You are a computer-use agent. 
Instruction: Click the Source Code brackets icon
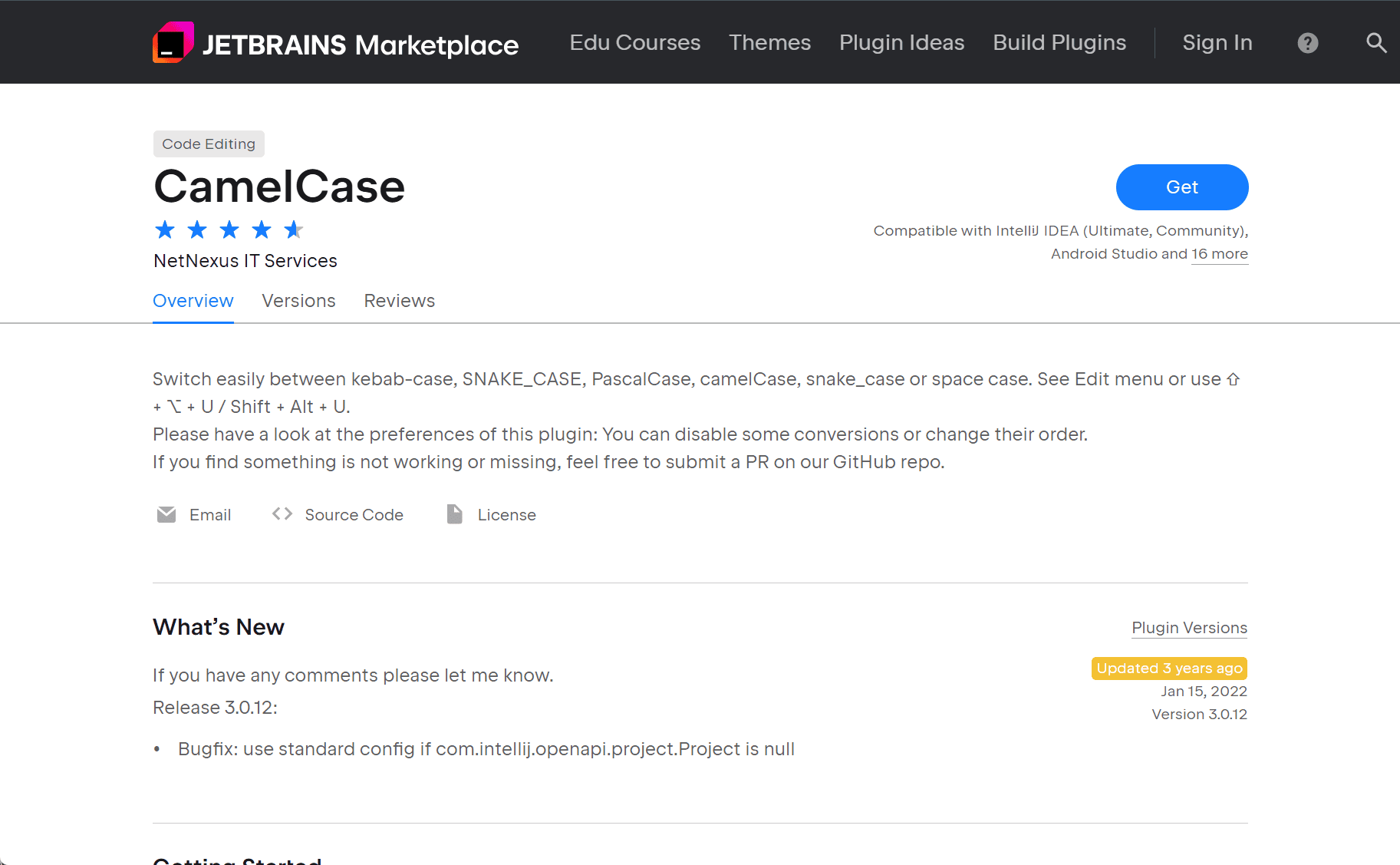click(x=282, y=513)
